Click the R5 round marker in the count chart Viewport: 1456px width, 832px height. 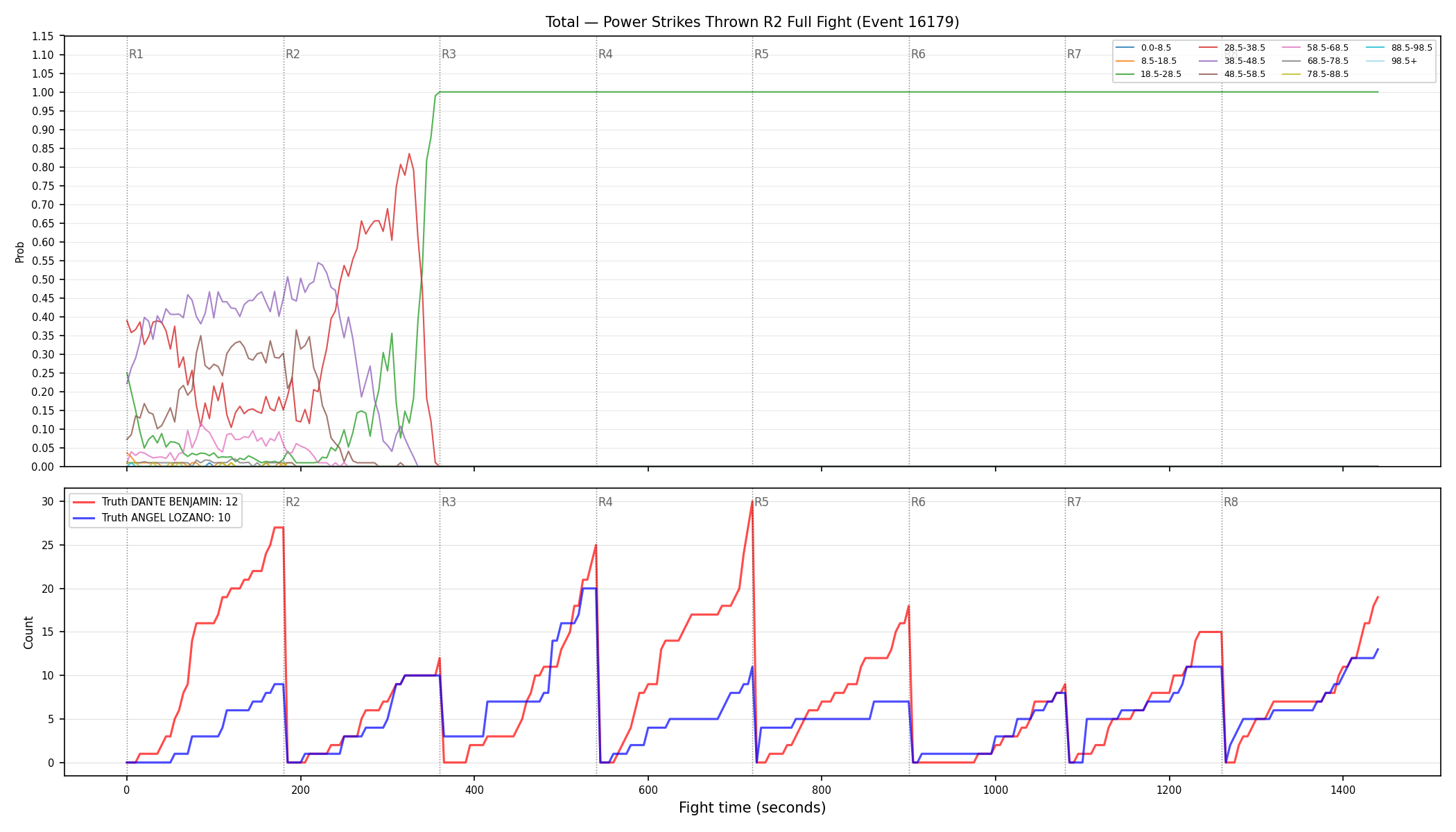click(x=761, y=502)
